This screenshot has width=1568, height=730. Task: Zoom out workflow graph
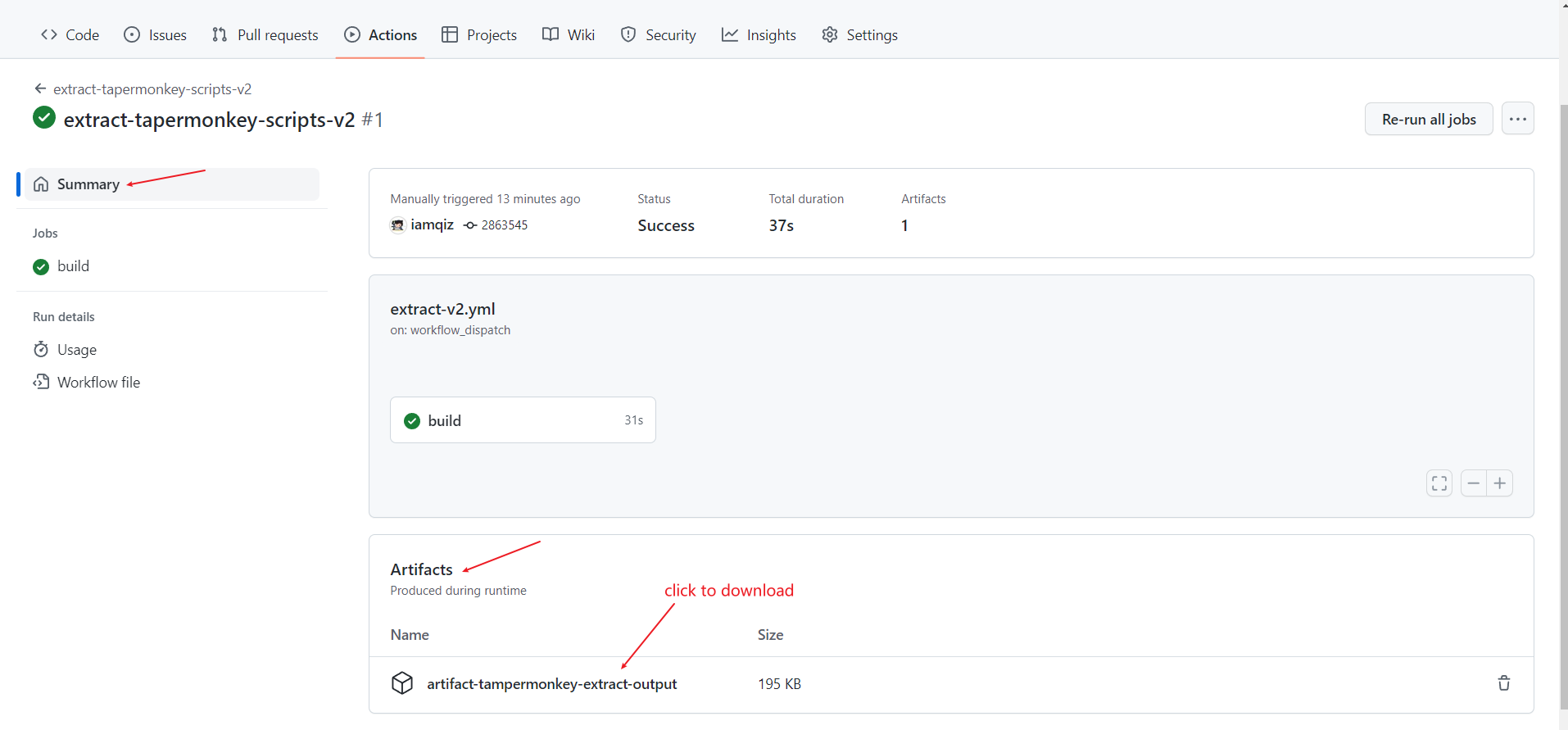coord(1474,483)
